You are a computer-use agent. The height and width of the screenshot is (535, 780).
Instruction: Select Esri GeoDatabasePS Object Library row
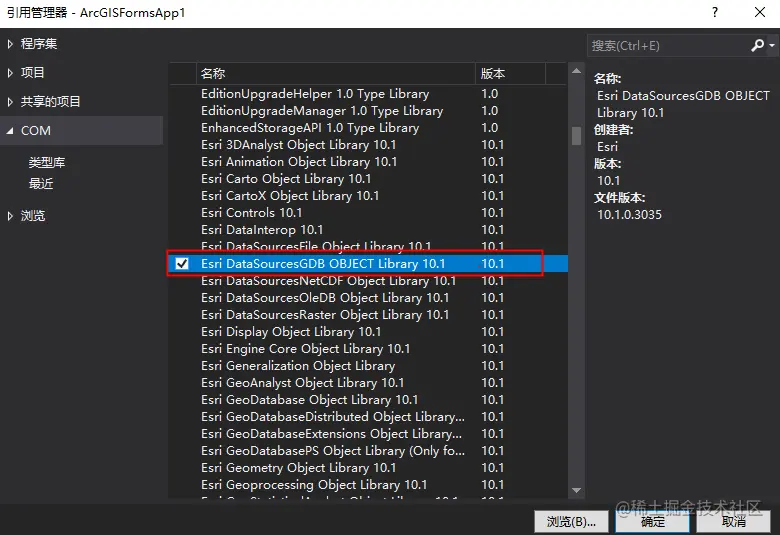coord(368,450)
